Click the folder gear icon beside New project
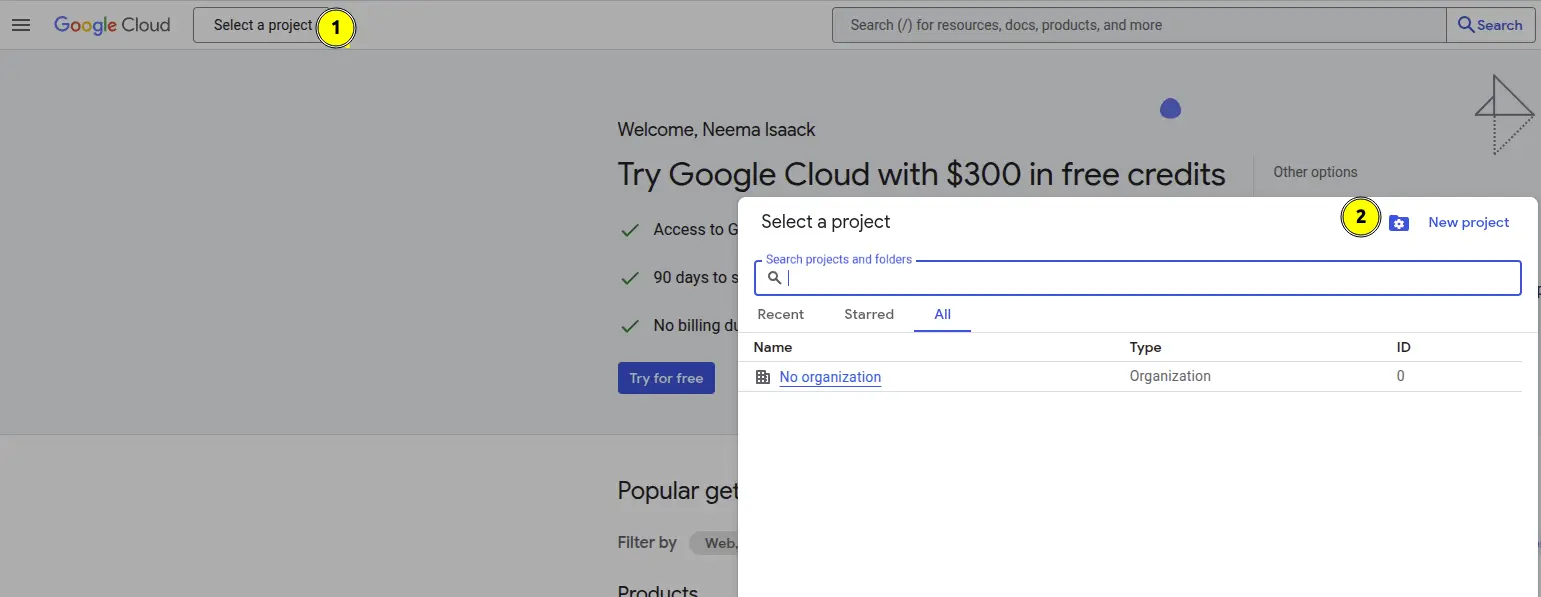Image resolution: width=1541 pixels, height=597 pixels. (1399, 223)
